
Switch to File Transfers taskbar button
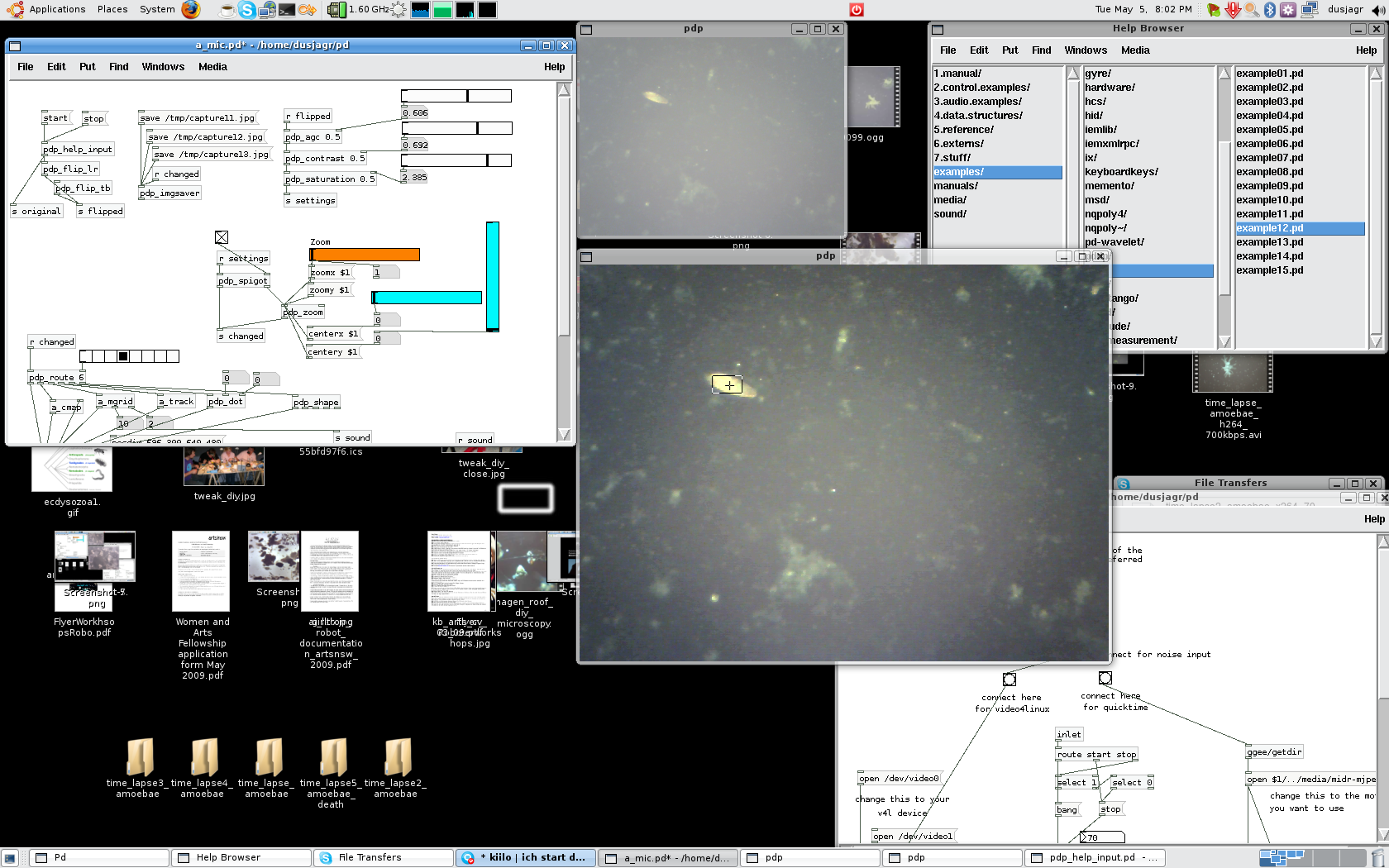click(384, 858)
